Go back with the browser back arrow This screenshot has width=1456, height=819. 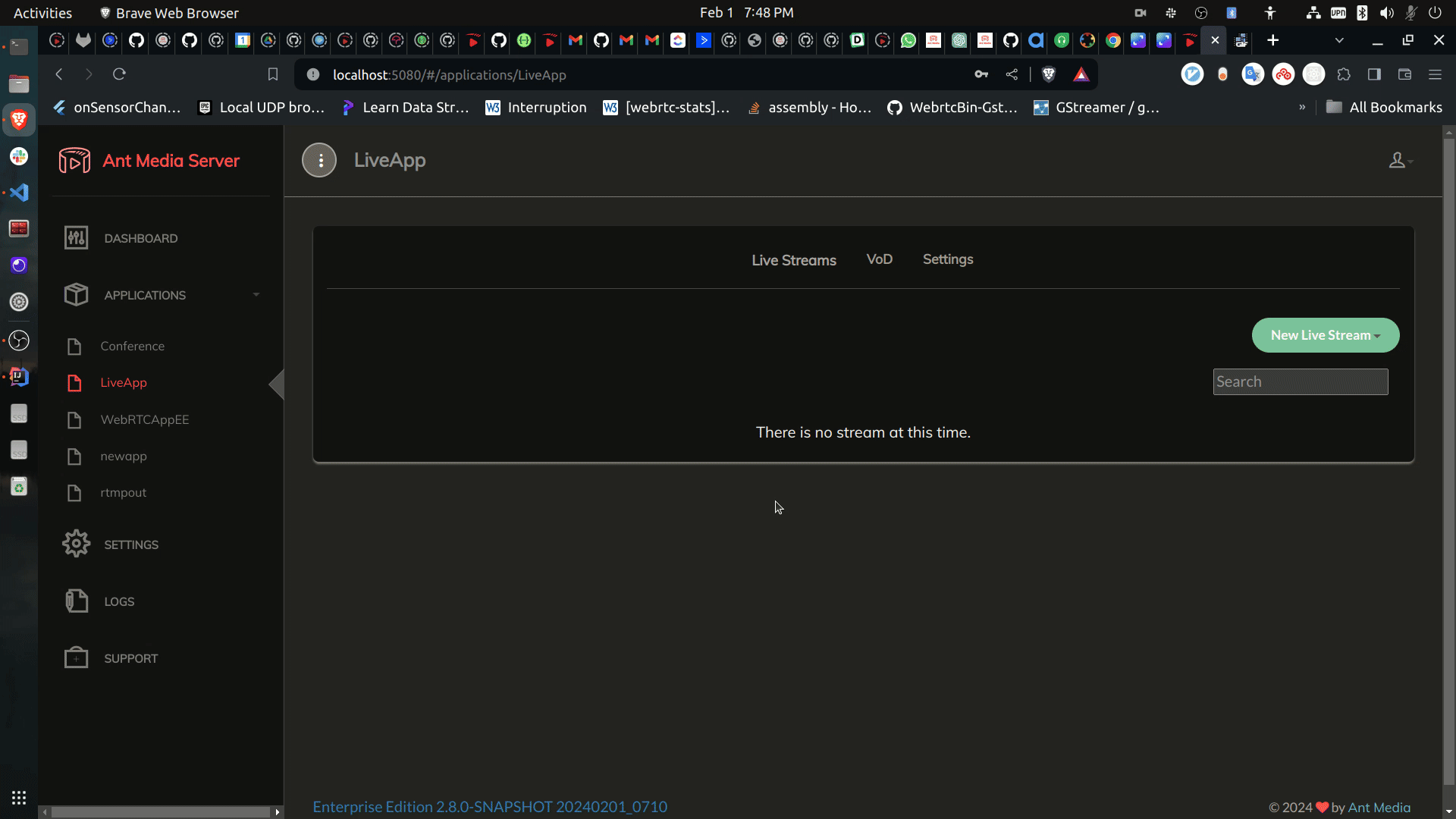pyautogui.click(x=59, y=74)
